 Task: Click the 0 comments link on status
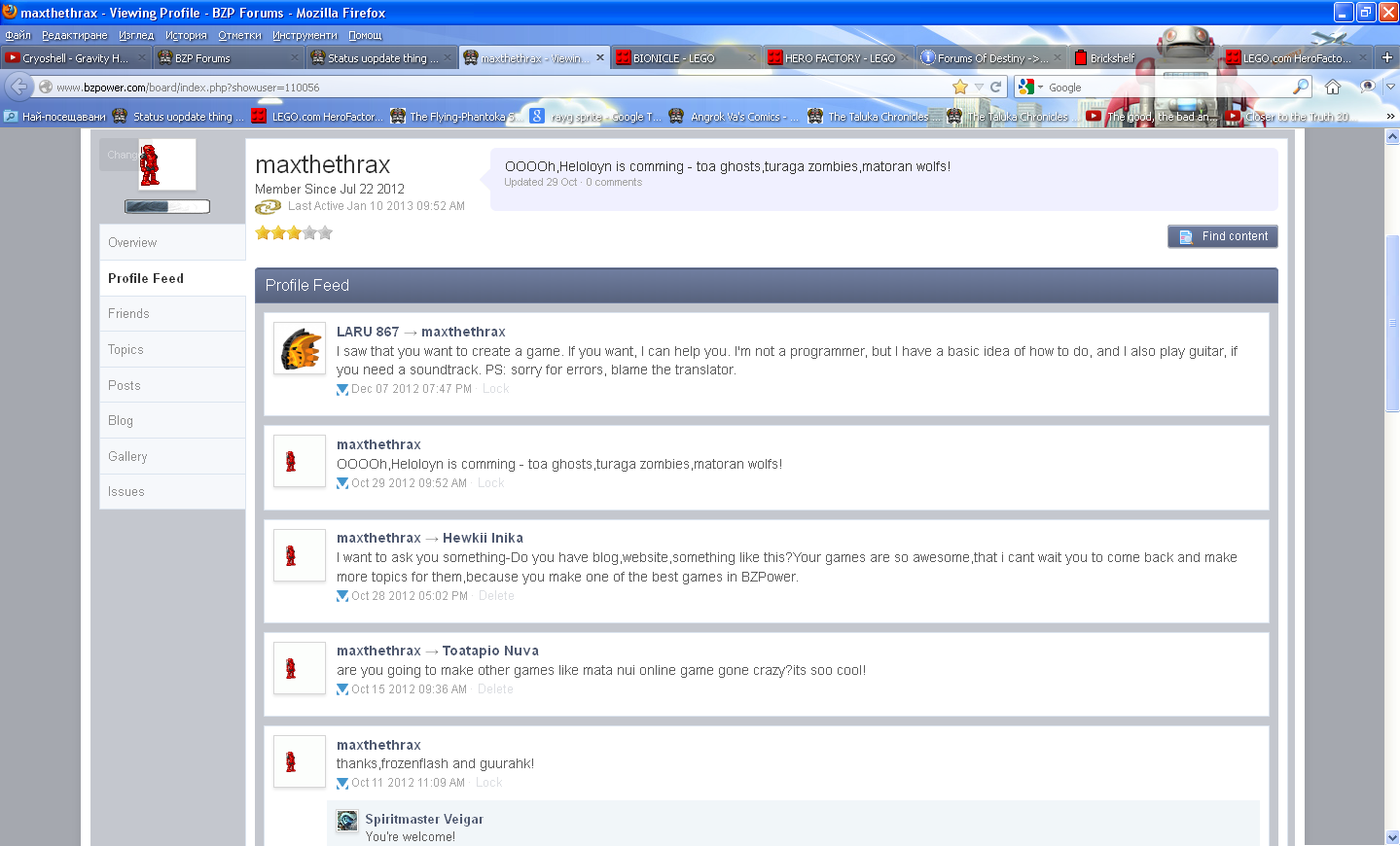pos(614,183)
